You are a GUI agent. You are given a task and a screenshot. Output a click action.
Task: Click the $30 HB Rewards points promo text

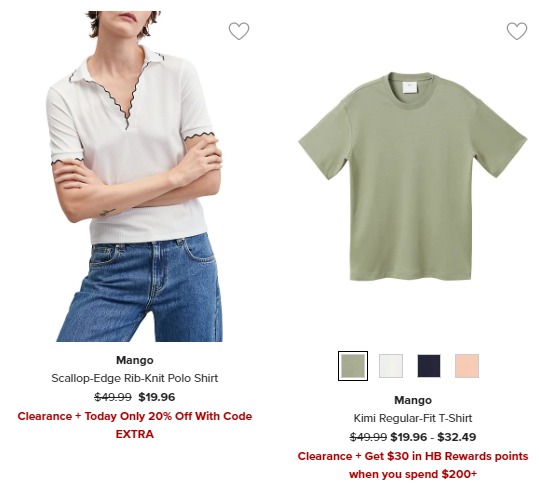click(412, 465)
